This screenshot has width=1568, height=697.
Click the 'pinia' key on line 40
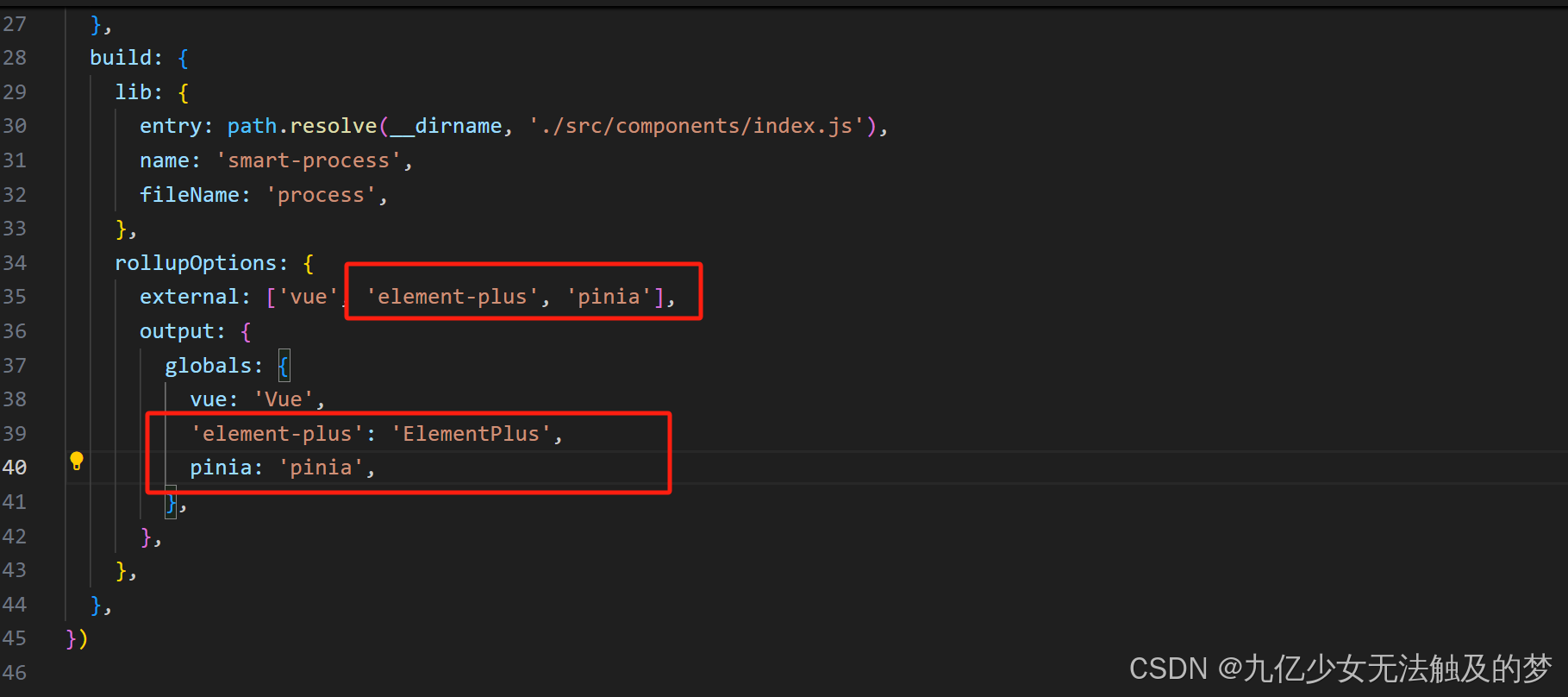[x=221, y=468]
